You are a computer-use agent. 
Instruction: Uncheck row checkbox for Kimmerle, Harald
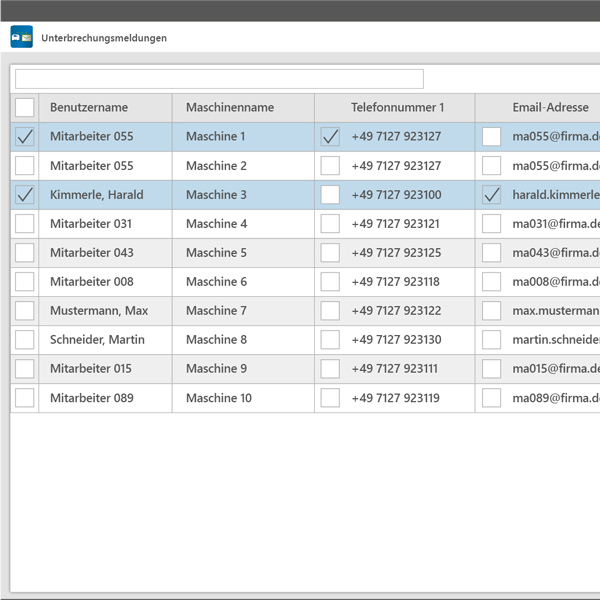click(25, 195)
